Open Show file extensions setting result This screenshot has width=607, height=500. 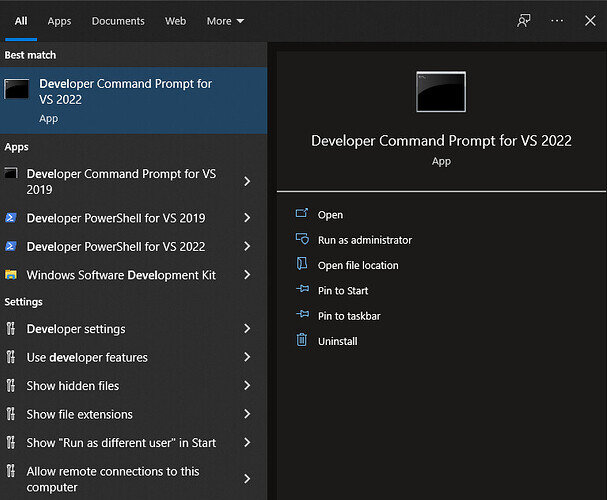(x=79, y=414)
